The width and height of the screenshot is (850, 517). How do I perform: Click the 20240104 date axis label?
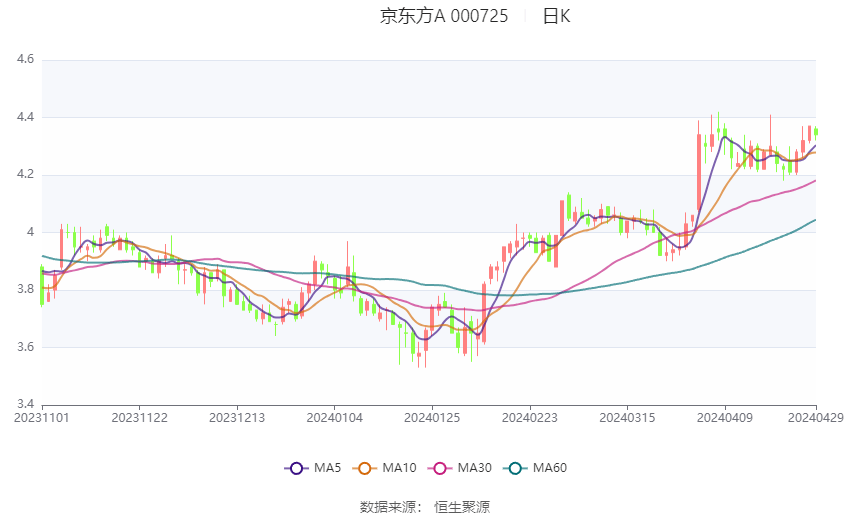pos(334,418)
